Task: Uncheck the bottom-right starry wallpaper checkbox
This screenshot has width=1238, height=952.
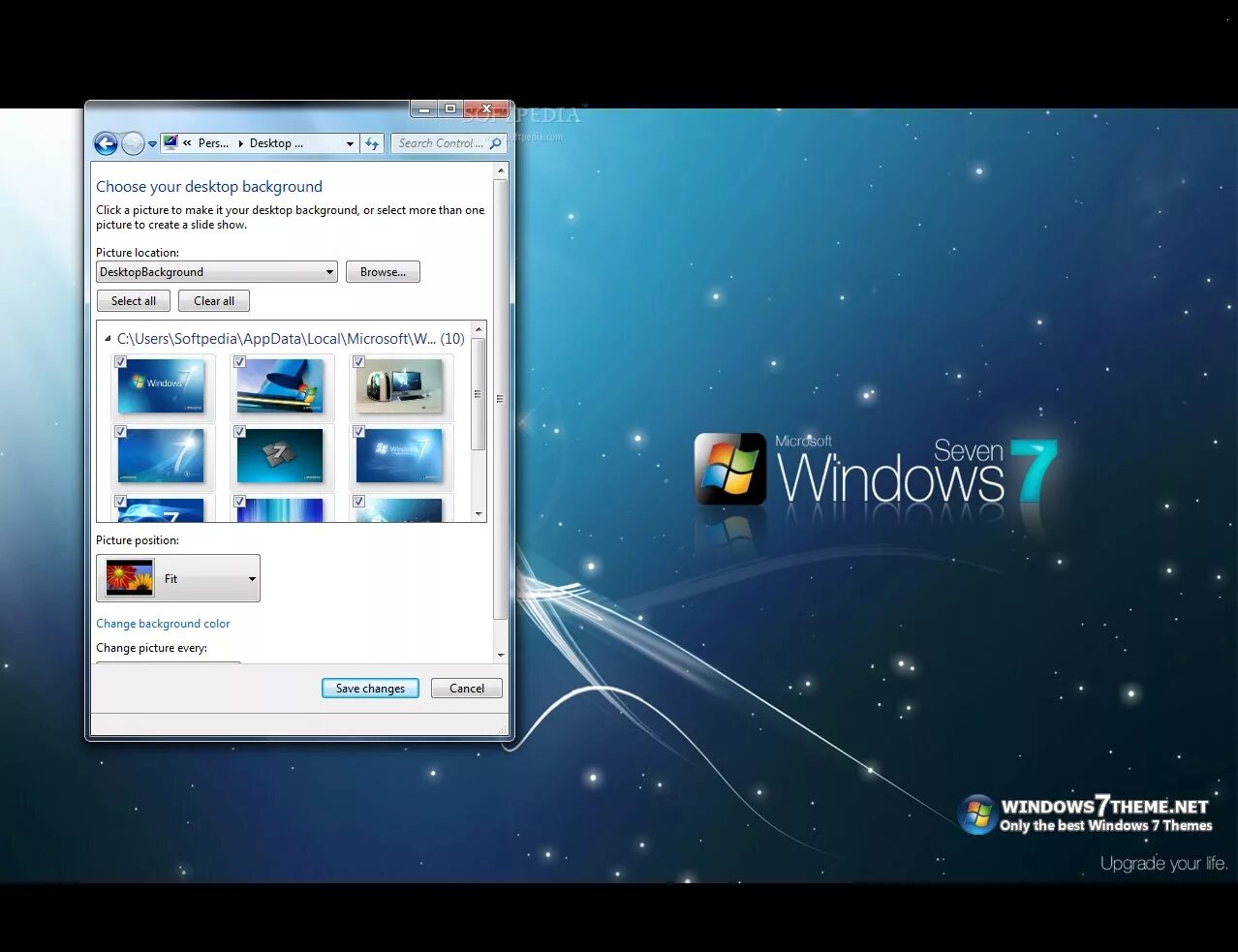Action: click(359, 501)
